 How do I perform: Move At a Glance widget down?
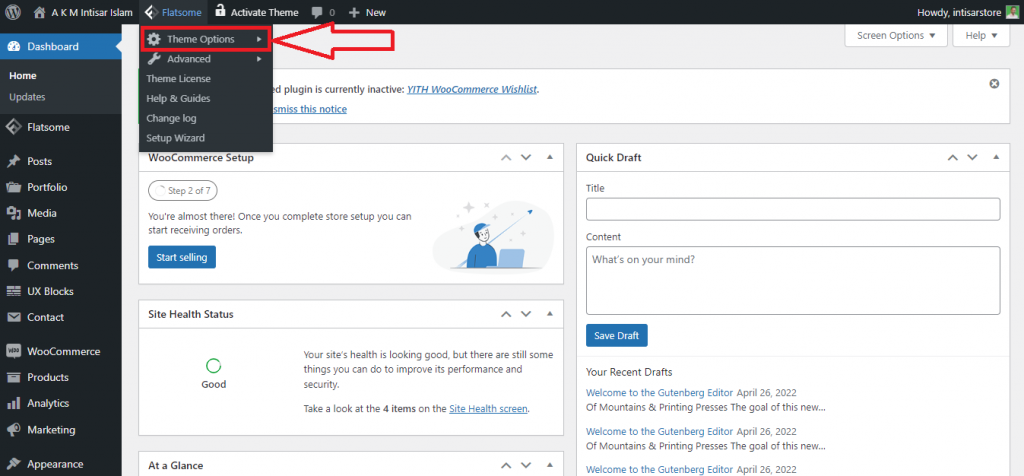tap(526, 466)
